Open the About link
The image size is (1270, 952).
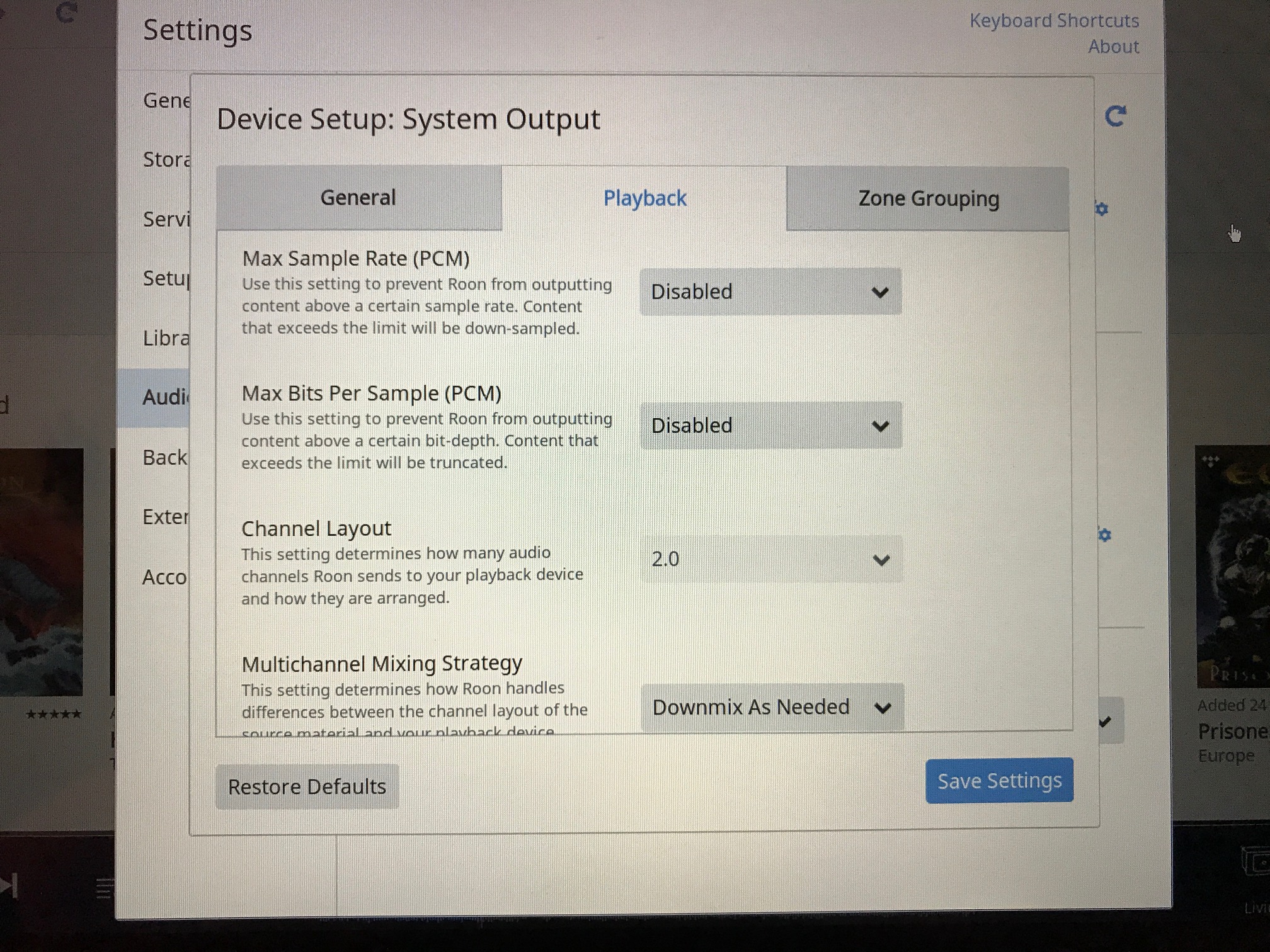1113,47
